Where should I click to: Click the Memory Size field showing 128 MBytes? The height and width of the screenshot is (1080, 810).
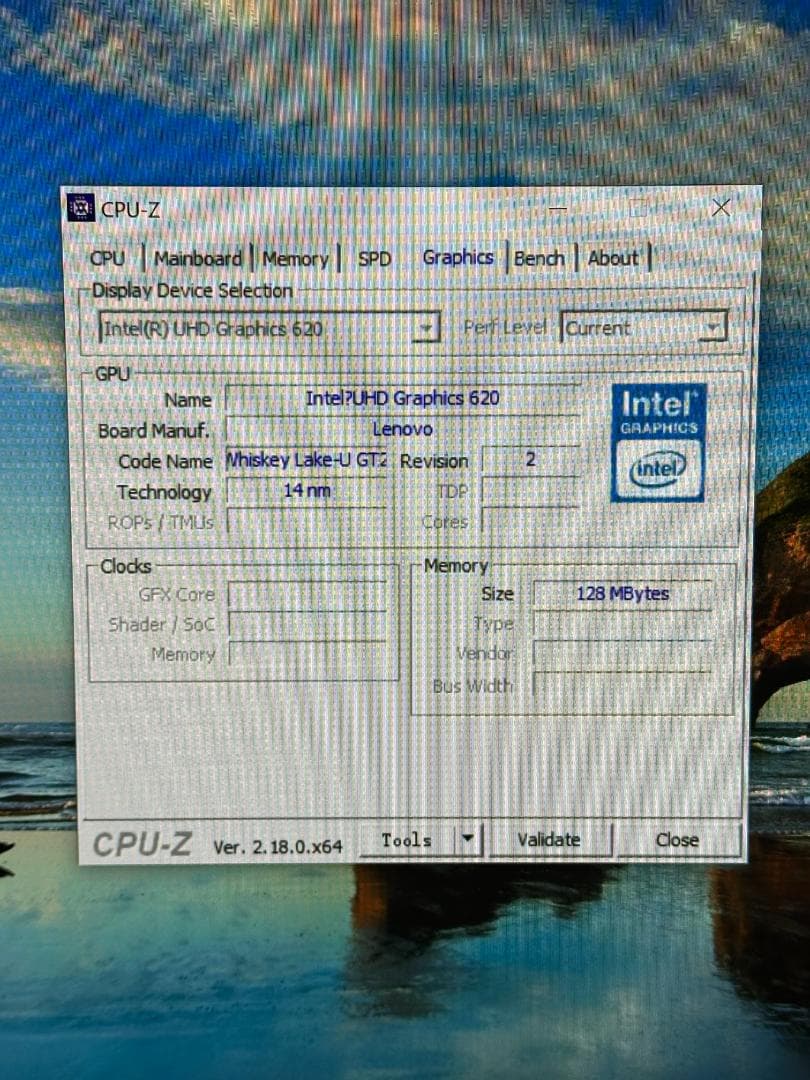(622, 593)
